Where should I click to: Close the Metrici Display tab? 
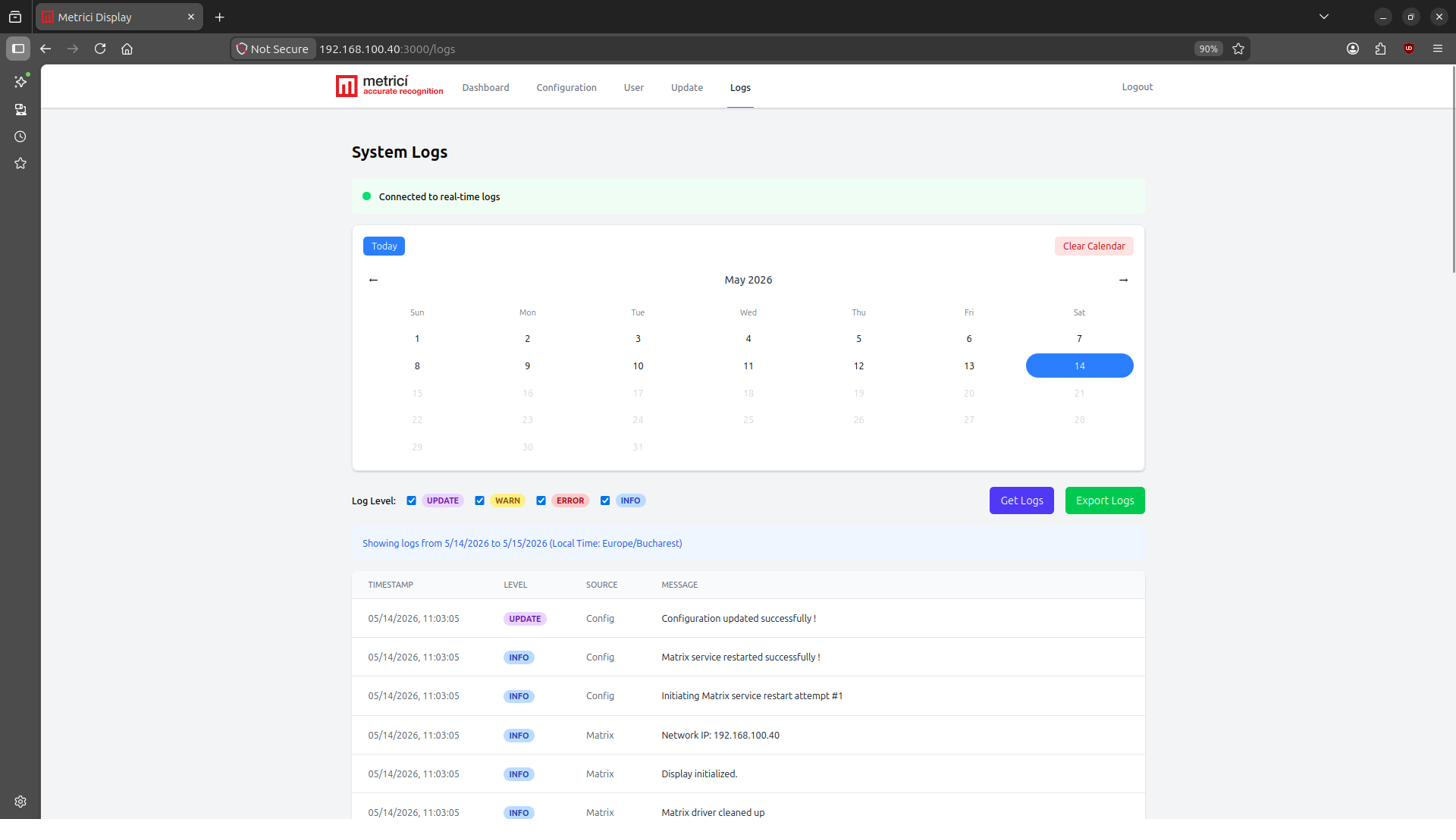(x=191, y=17)
